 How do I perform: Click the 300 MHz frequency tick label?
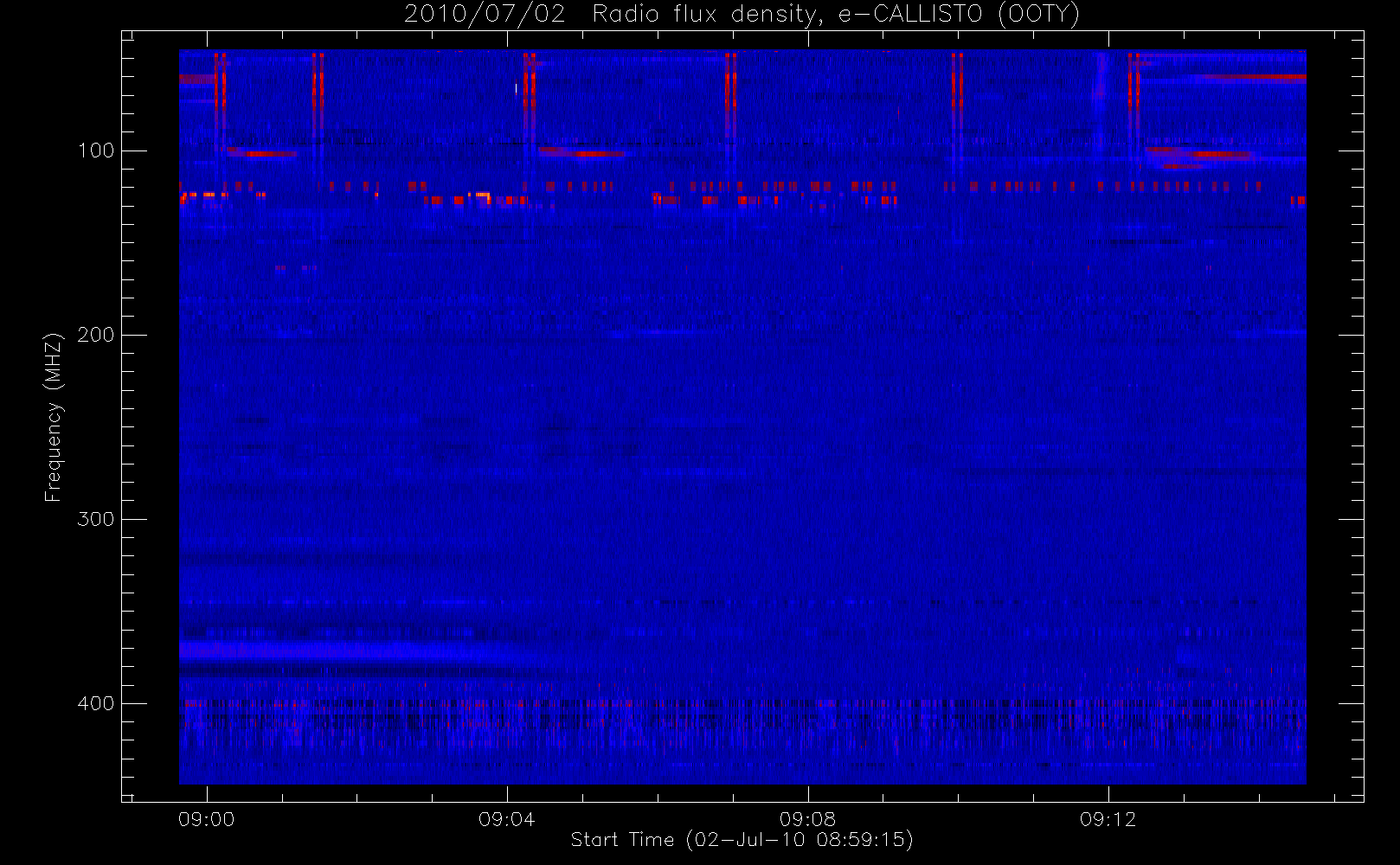[96, 519]
